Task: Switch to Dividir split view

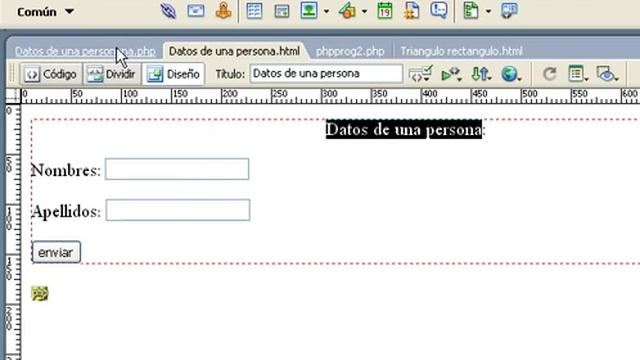Action: pos(112,74)
